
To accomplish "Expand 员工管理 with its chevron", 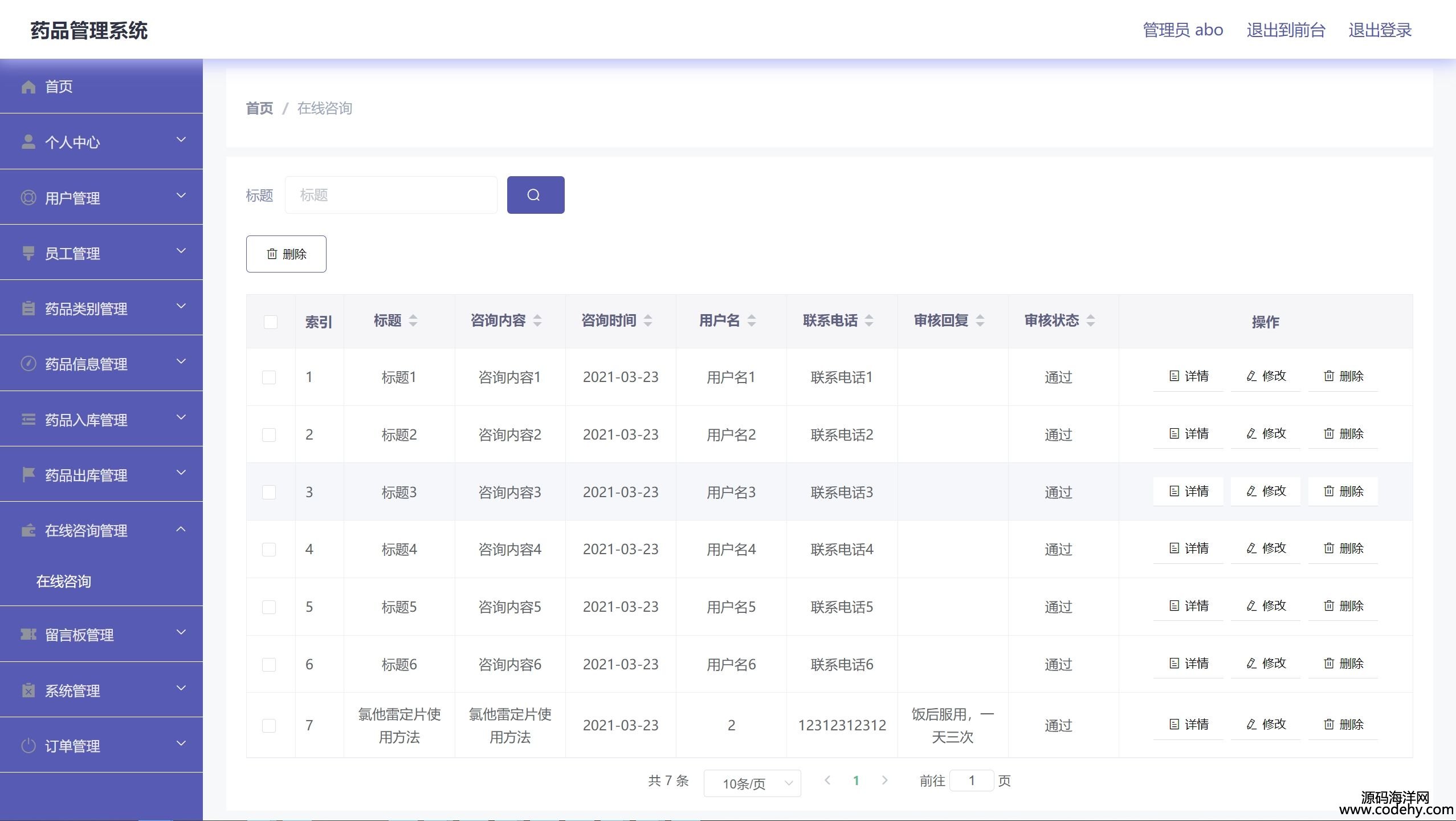I will (181, 251).
